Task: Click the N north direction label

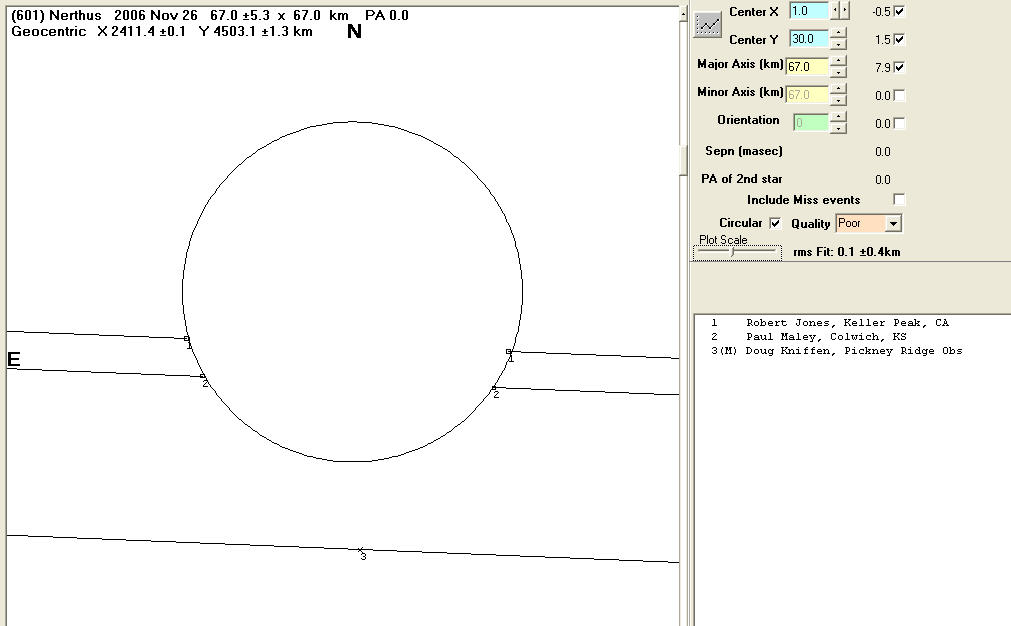Action: click(354, 32)
